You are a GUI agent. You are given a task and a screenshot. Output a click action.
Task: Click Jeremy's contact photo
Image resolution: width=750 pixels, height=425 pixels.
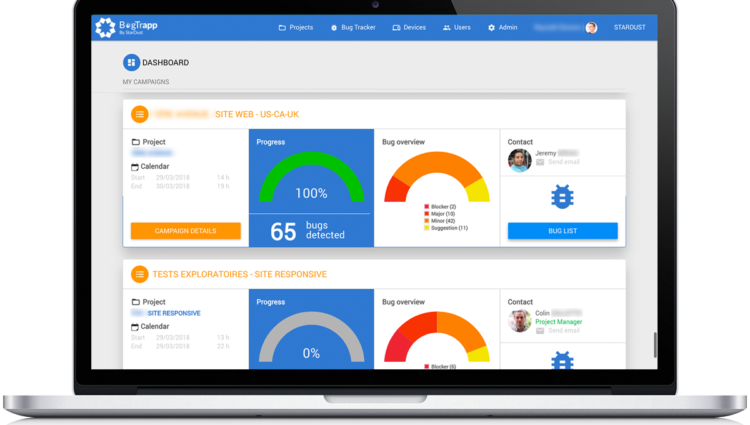pos(520,160)
